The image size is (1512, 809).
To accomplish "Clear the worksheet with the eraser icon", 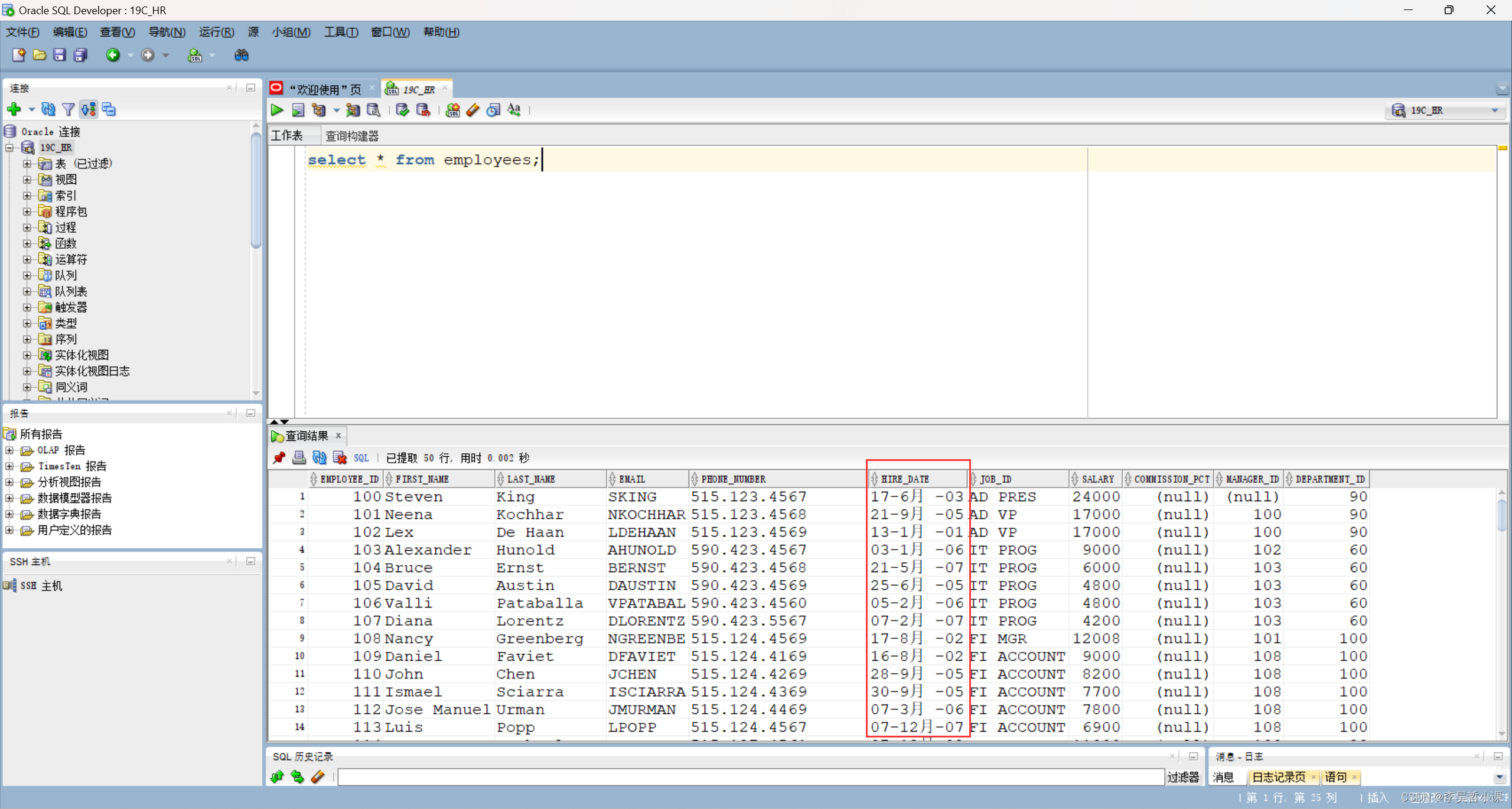I will coord(473,110).
